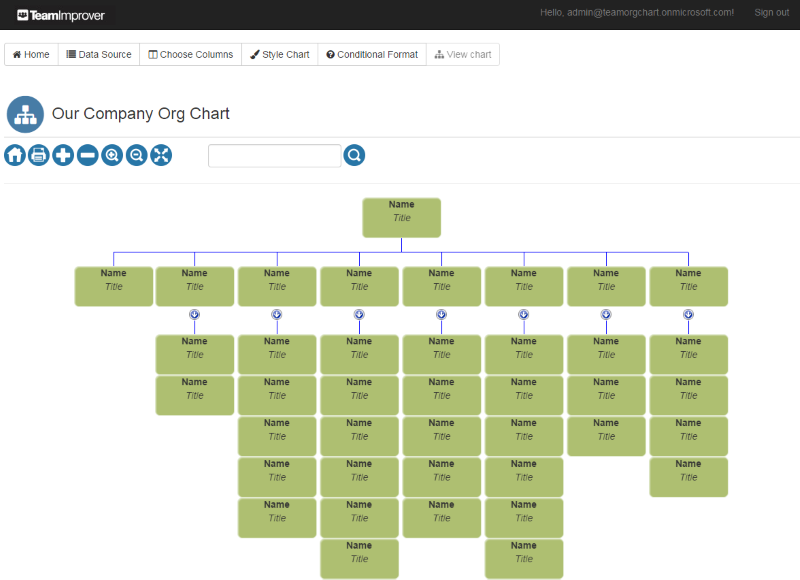Click the TeamImprover logo
This screenshot has width=800, height=580.
click(62, 15)
